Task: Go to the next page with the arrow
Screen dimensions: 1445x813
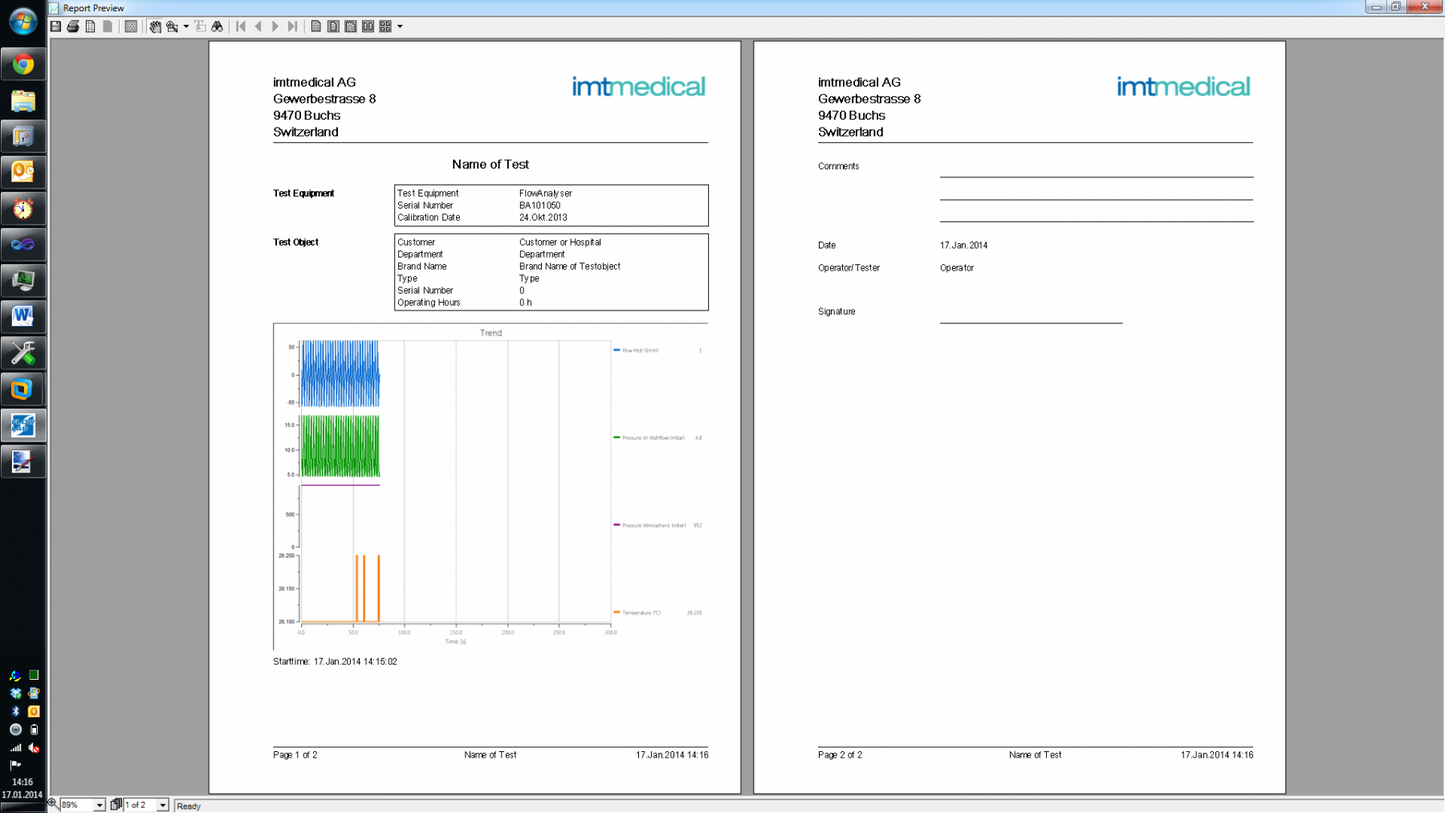Action: (x=274, y=25)
